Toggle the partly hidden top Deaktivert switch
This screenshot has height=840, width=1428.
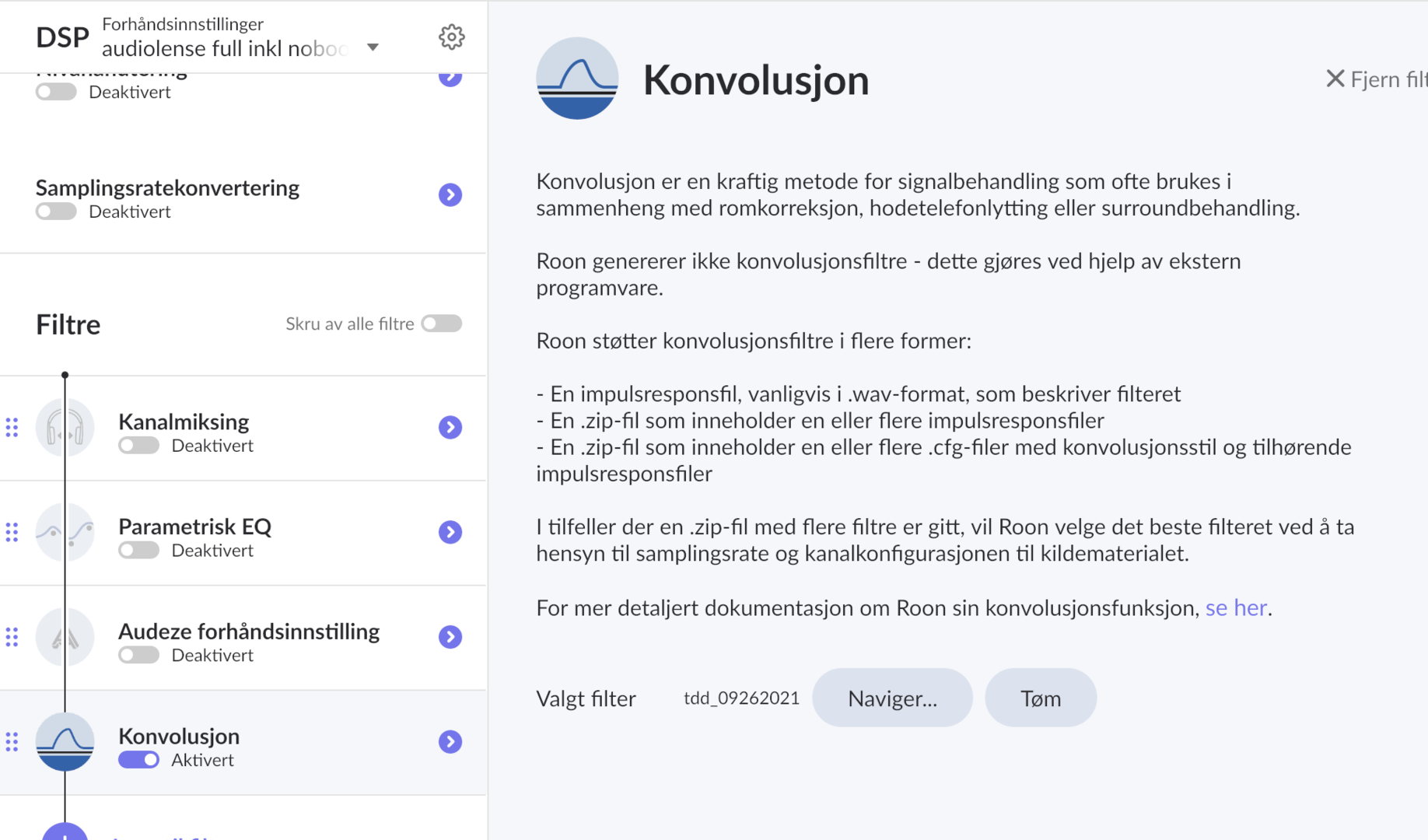pos(56,92)
